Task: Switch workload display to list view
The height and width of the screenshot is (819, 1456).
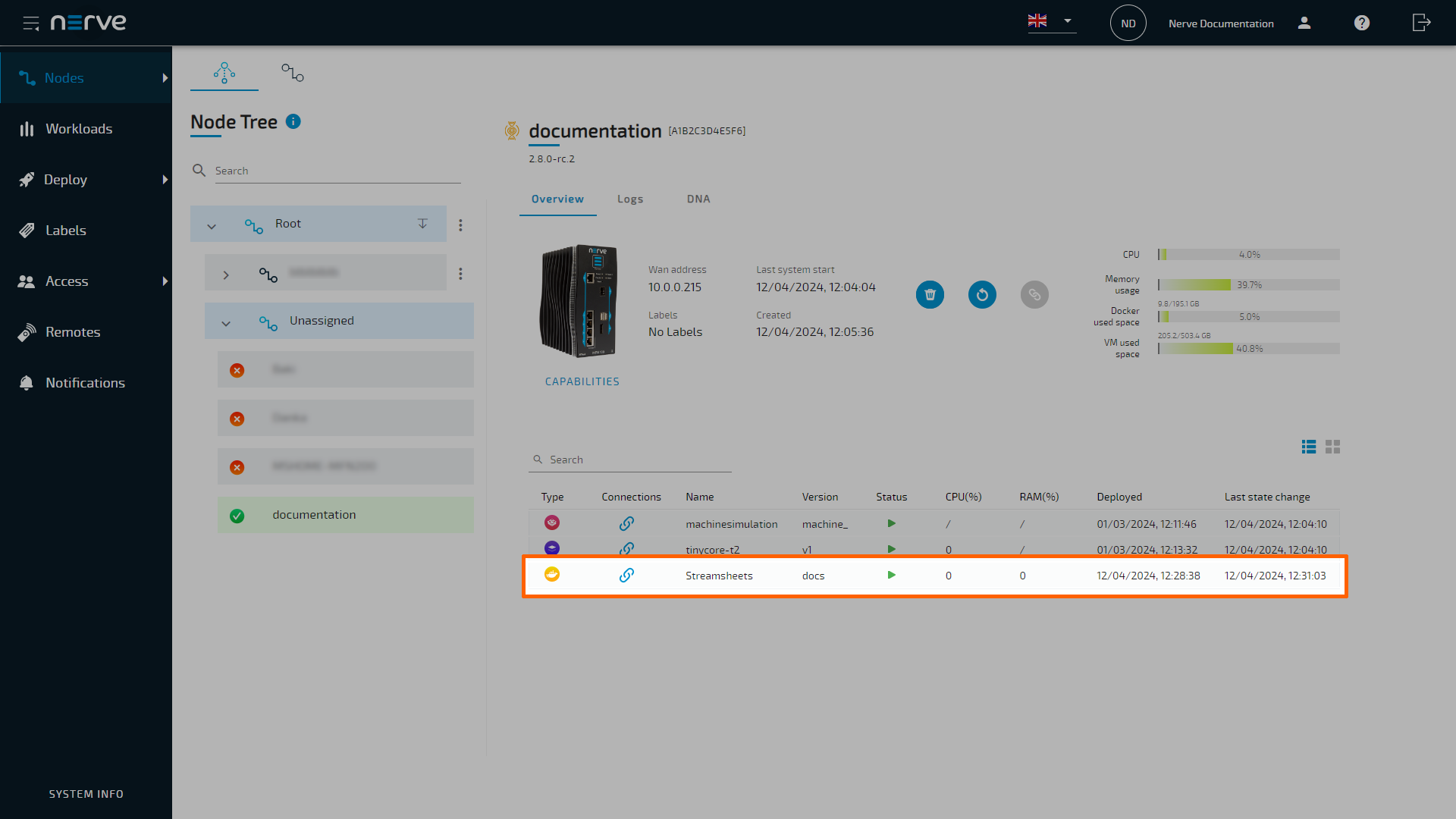Action: [1308, 447]
